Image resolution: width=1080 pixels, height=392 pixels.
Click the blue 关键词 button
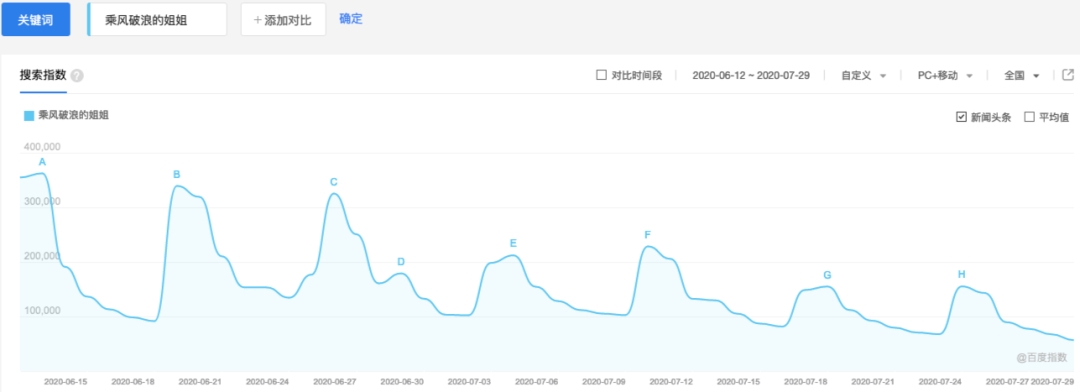click(36, 19)
